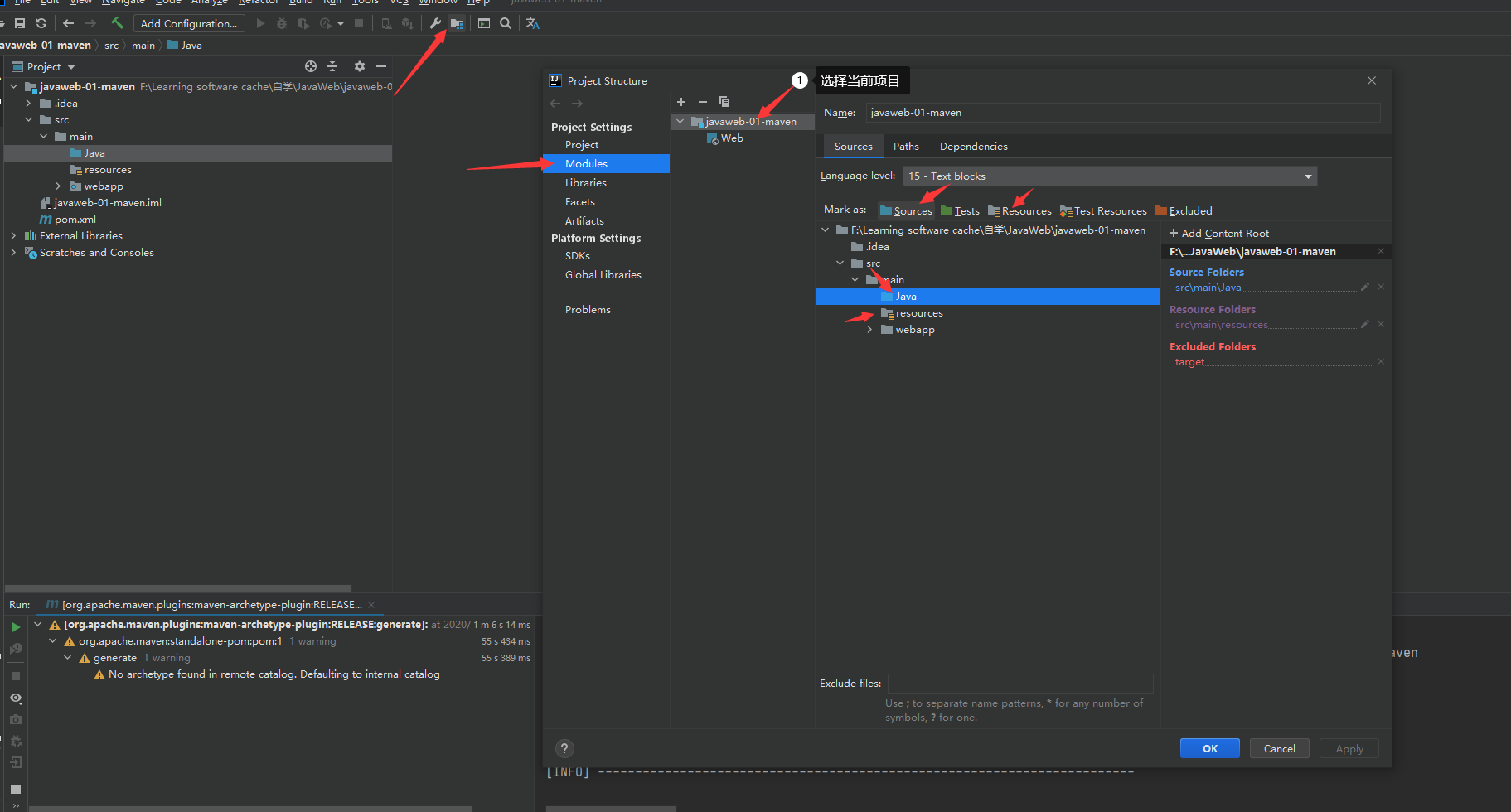Hide the Project tool window

(381, 66)
